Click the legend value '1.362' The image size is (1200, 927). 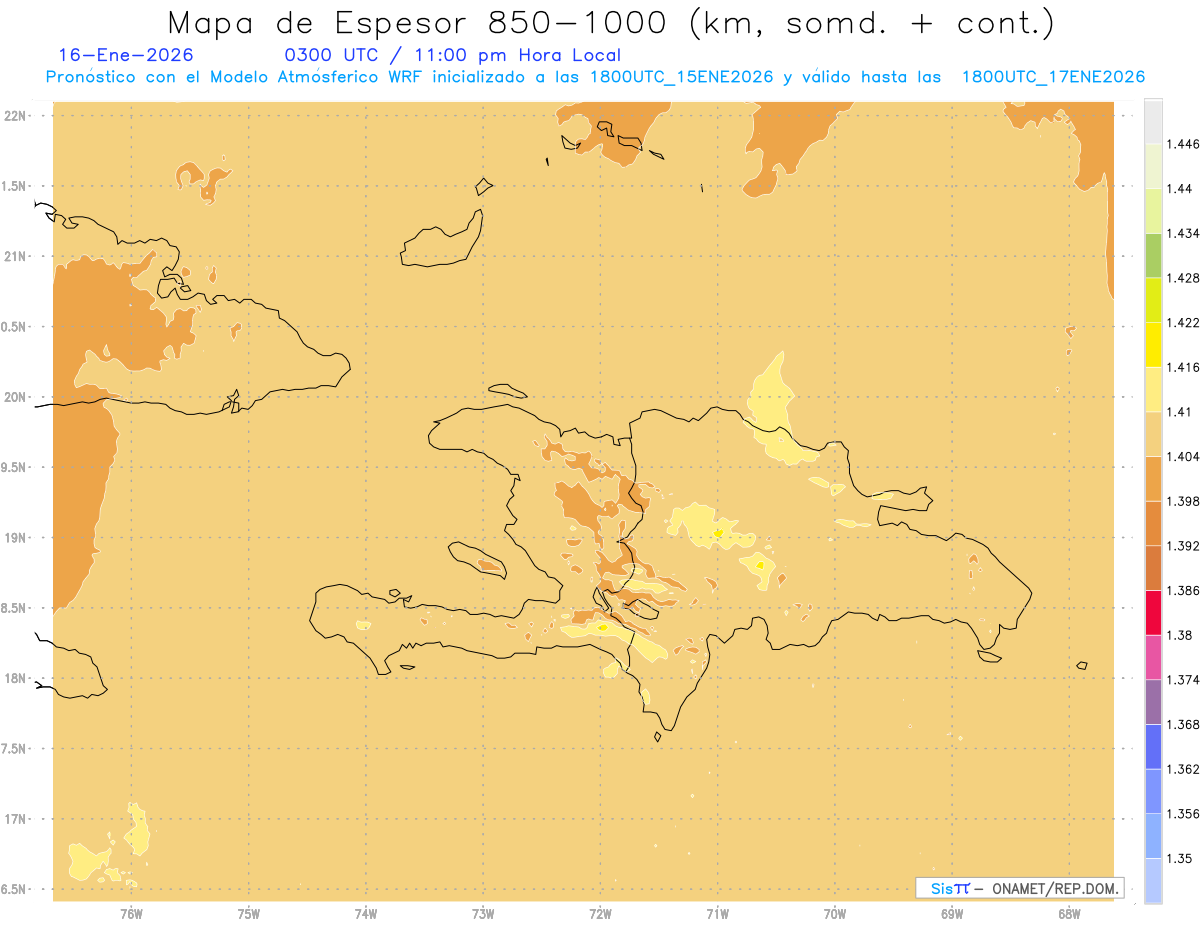(x=1183, y=769)
